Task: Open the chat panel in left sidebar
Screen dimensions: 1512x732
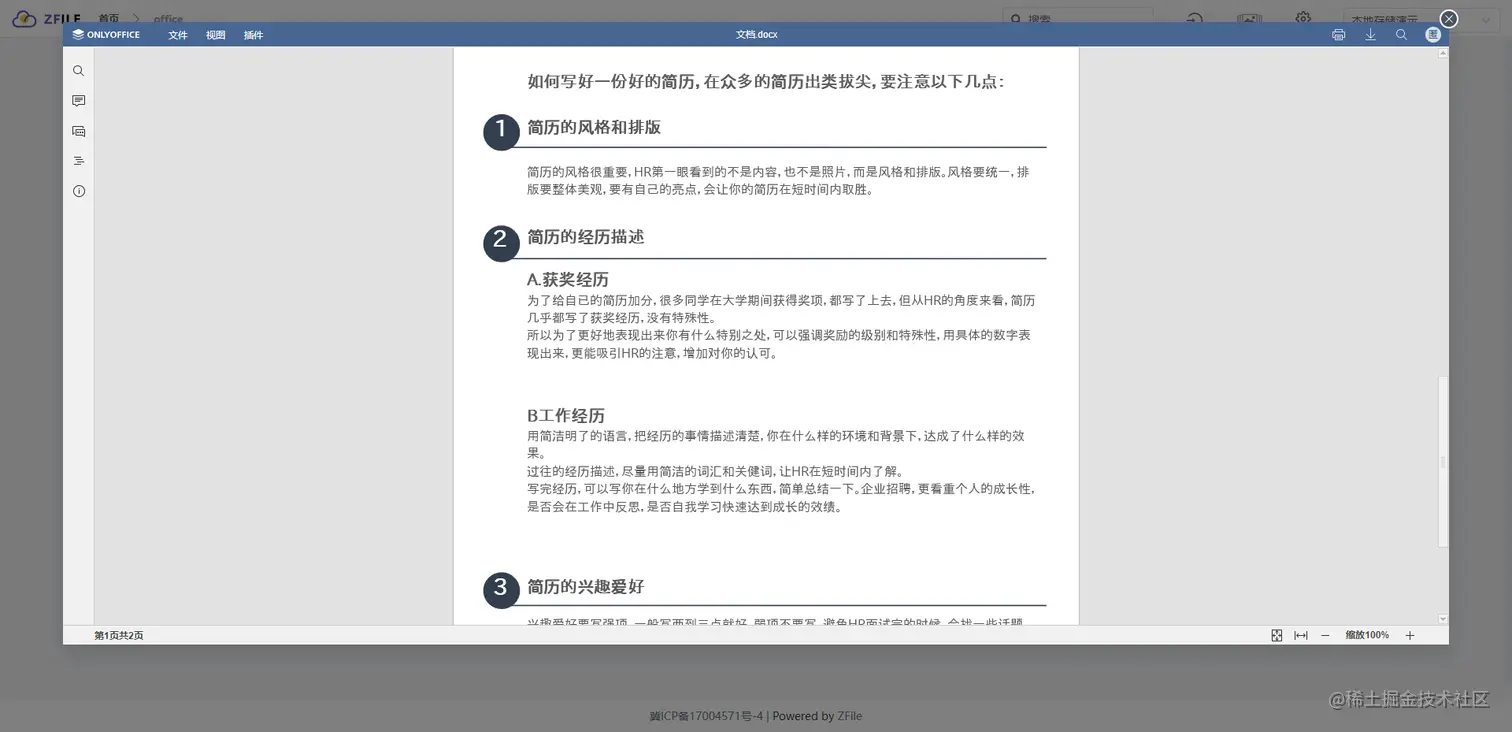Action: [78, 131]
